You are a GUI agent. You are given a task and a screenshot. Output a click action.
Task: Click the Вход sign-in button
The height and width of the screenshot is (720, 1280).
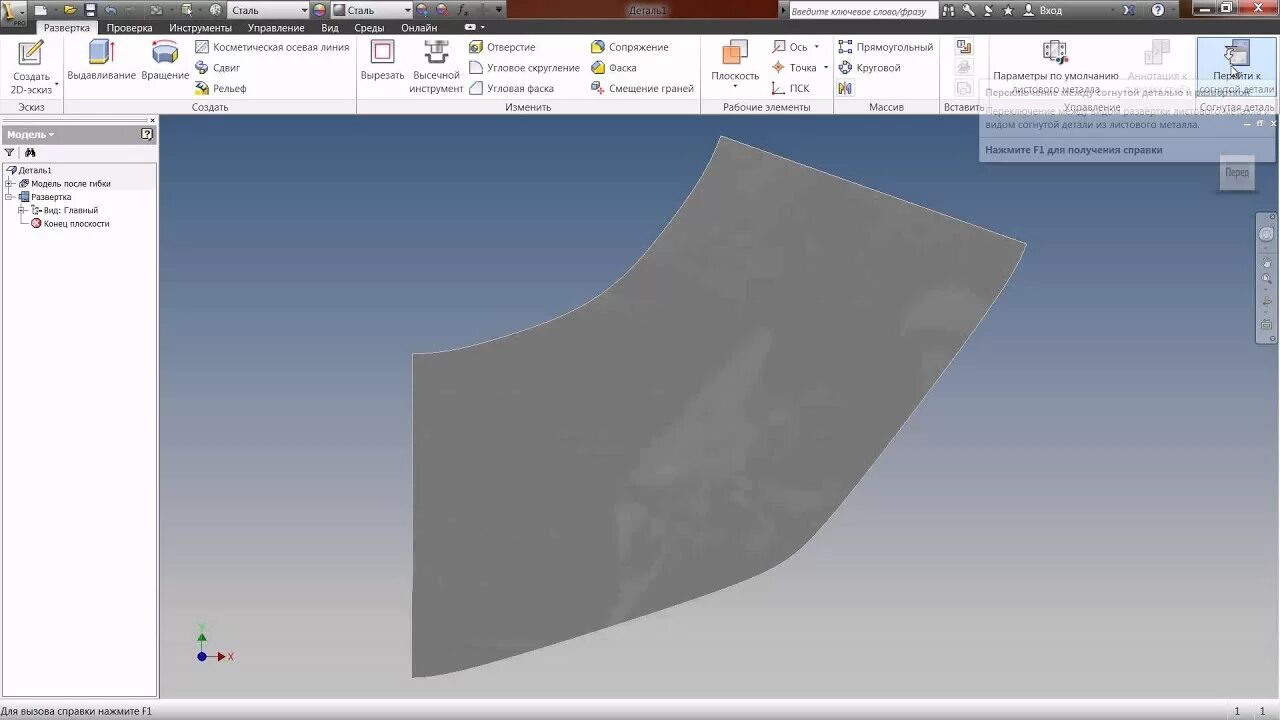coord(1043,10)
